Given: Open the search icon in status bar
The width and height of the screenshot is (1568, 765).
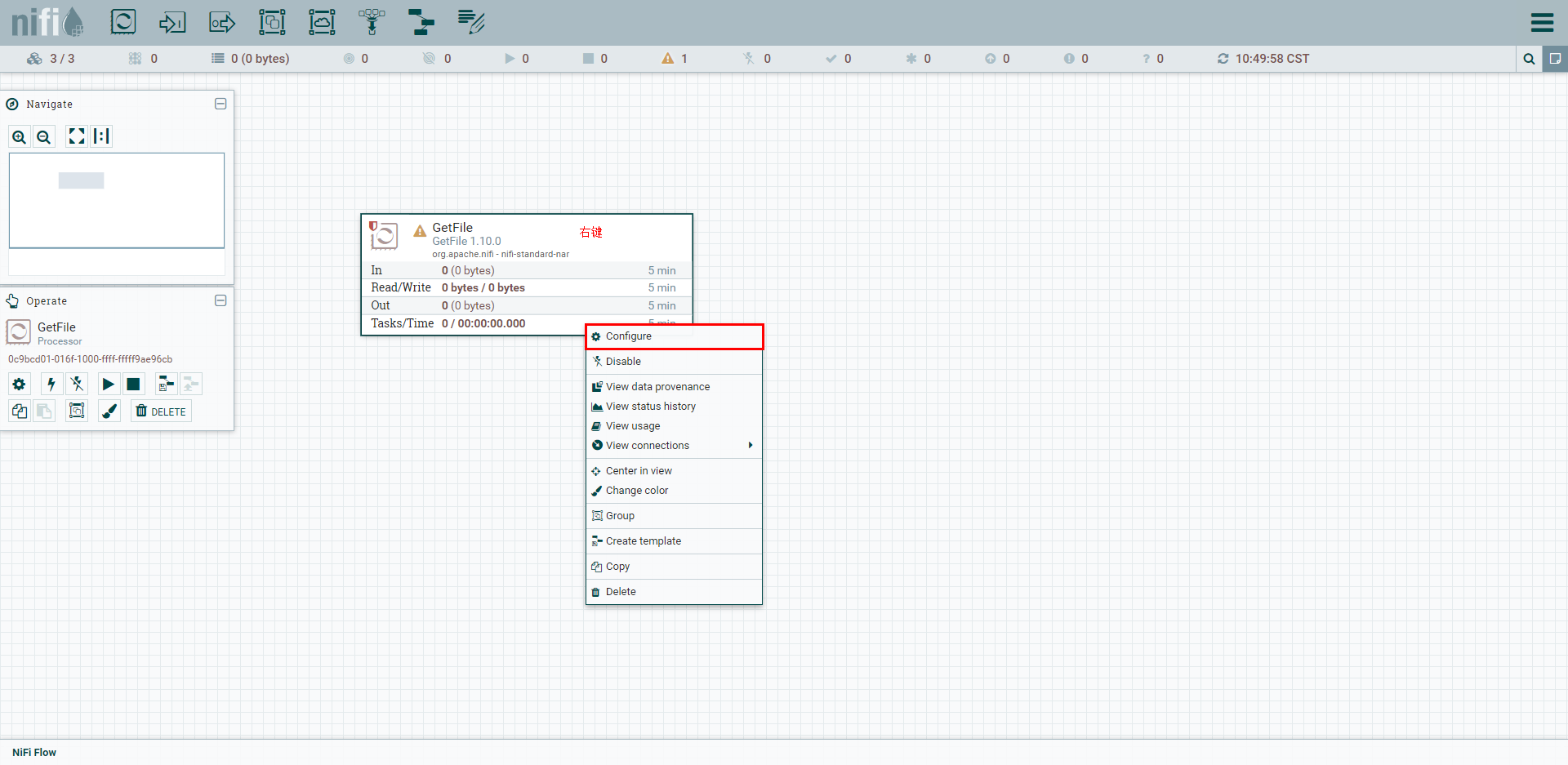Looking at the screenshot, I should click(1529, 59).
